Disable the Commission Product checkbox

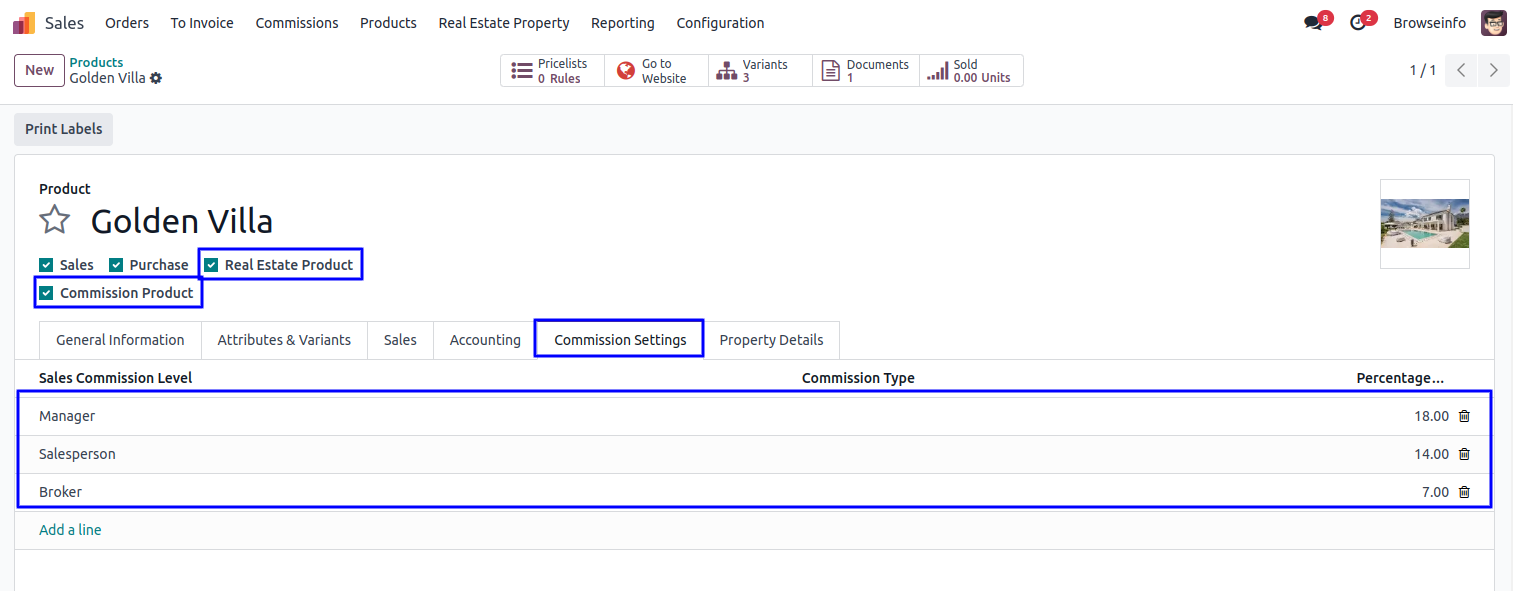pyautogui.click(x=46, y=293)
